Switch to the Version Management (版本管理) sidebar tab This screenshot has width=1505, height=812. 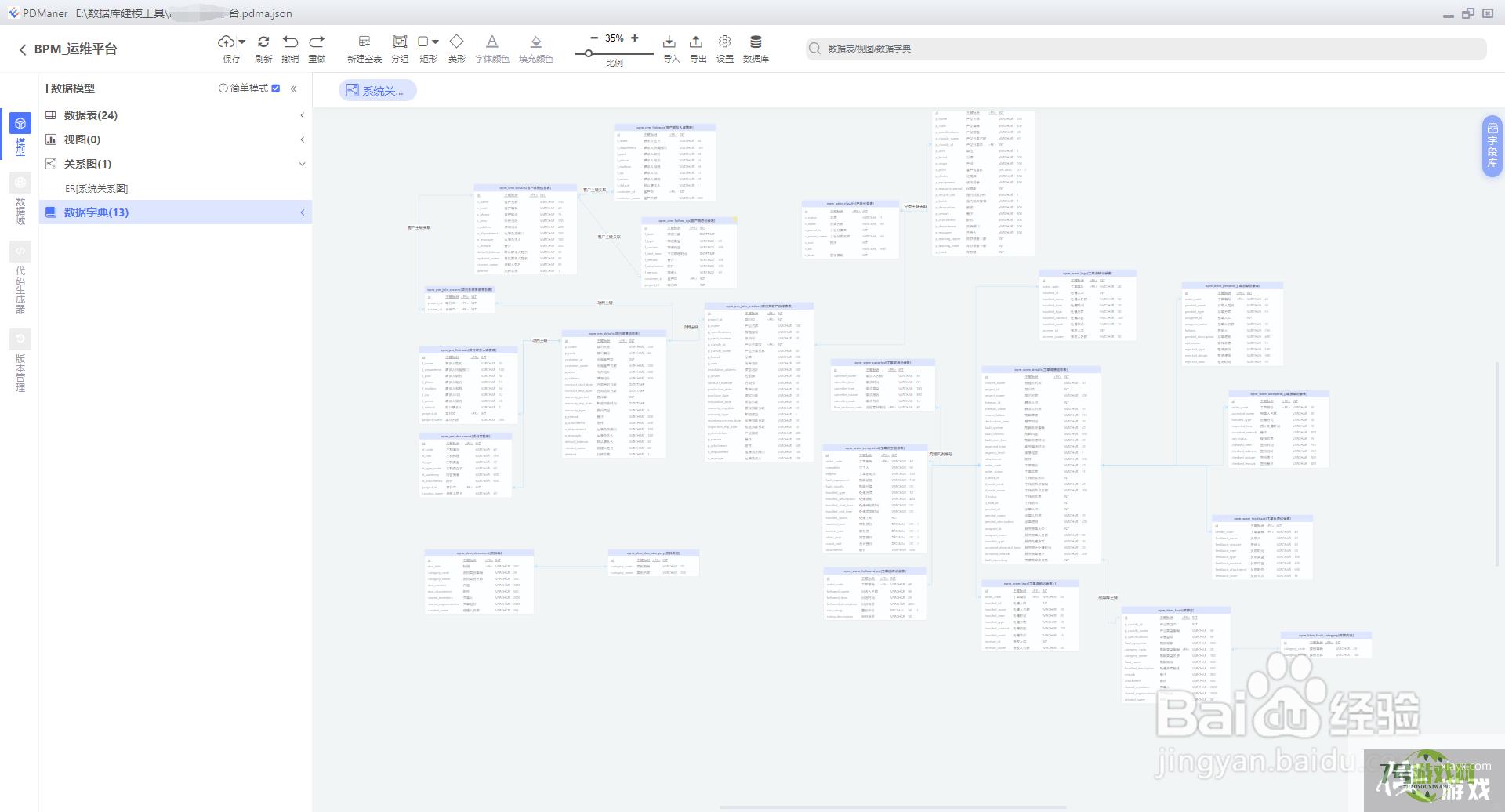pyautogui.click(x=20, y=361)
